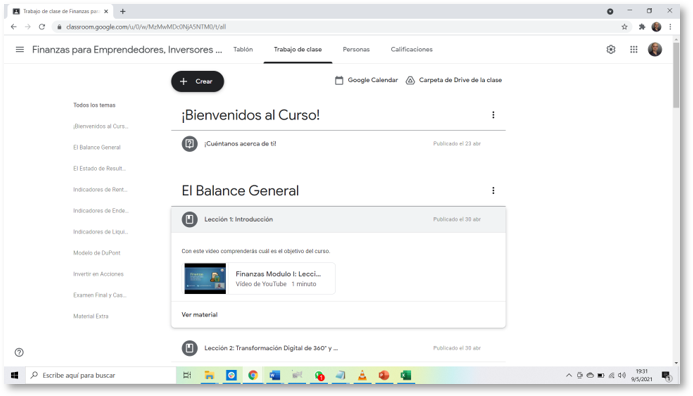Open Word from the taskbar
Viewport: 693px width, 396px height.
click(x=274, y=375)
